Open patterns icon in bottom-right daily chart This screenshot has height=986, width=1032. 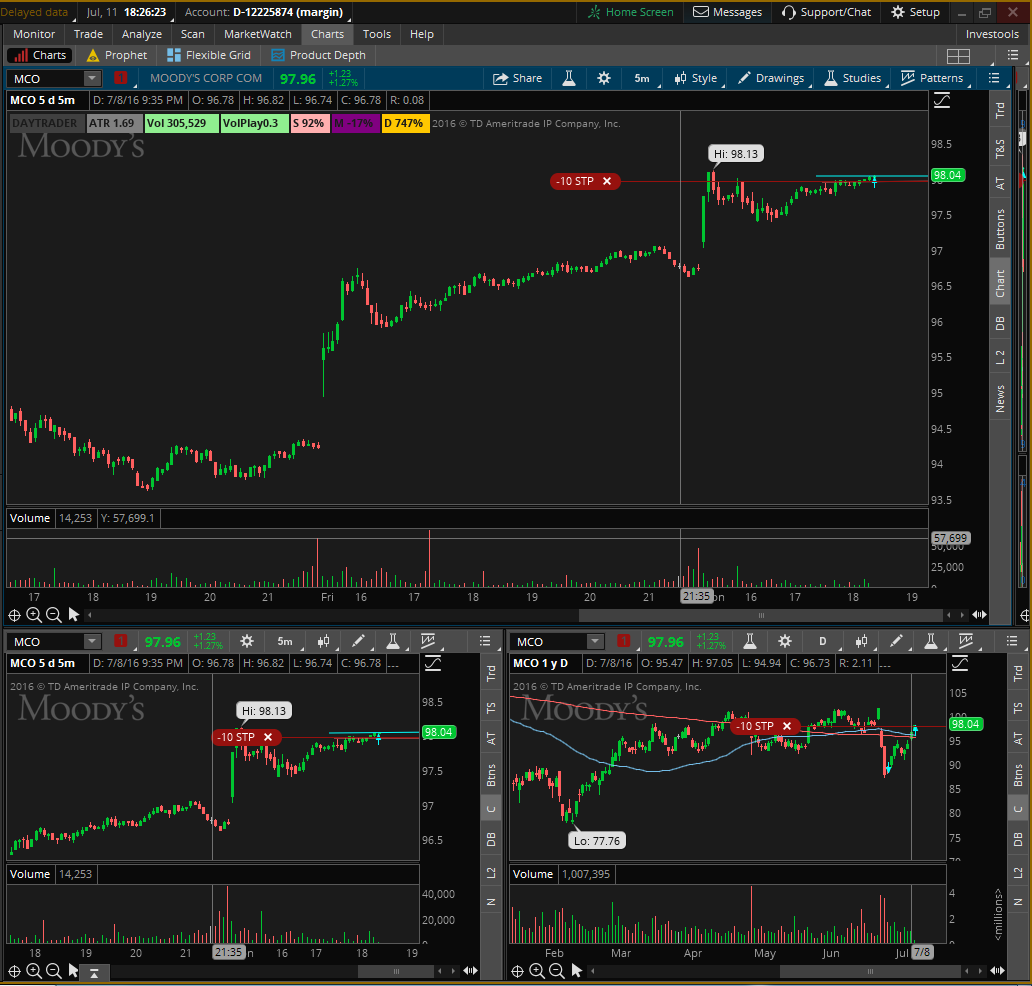tap(966, 641)
